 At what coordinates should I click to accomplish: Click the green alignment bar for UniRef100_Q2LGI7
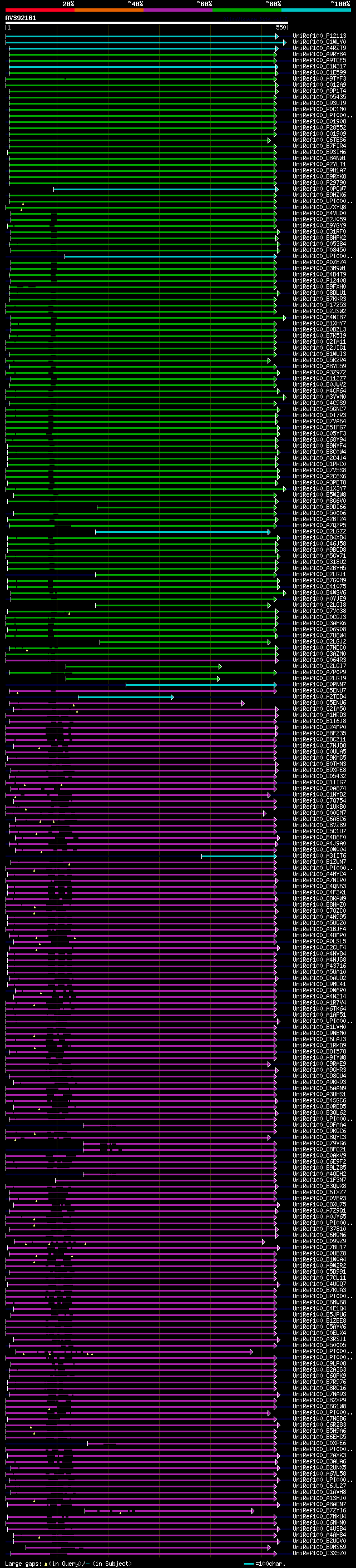[x=144, y=666]
